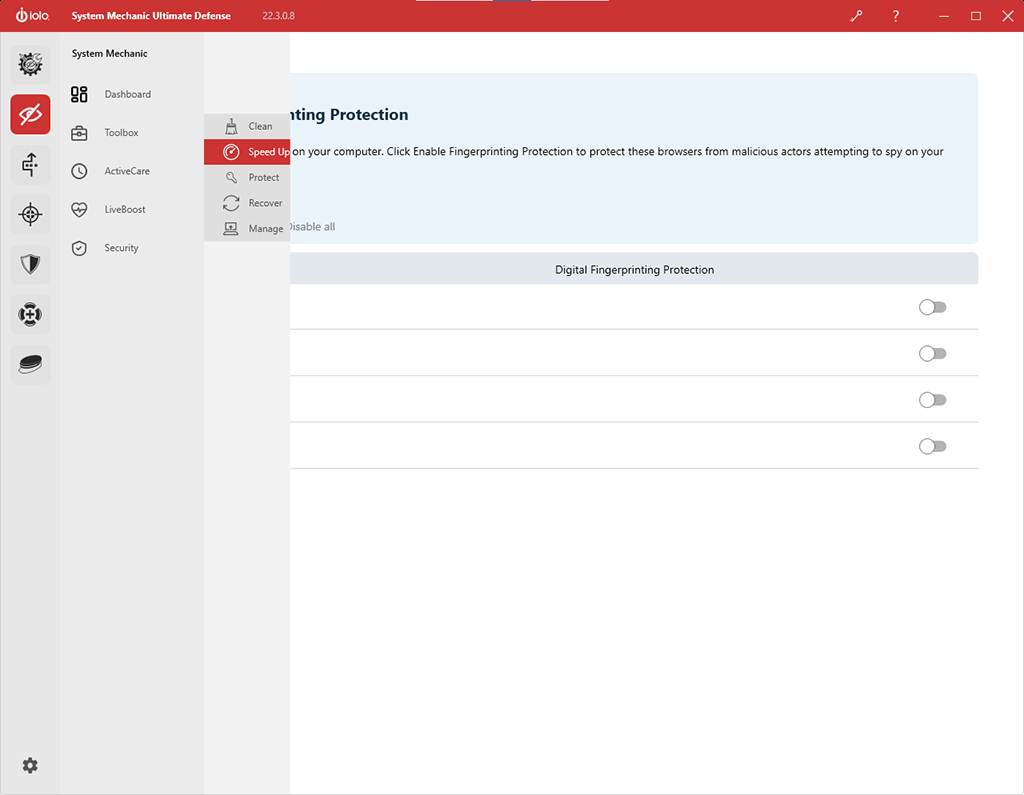This screenshot has height=795, width=1024.
Task: Open the arrow-path module icon in sidebar
Action: tap(30, 164)
